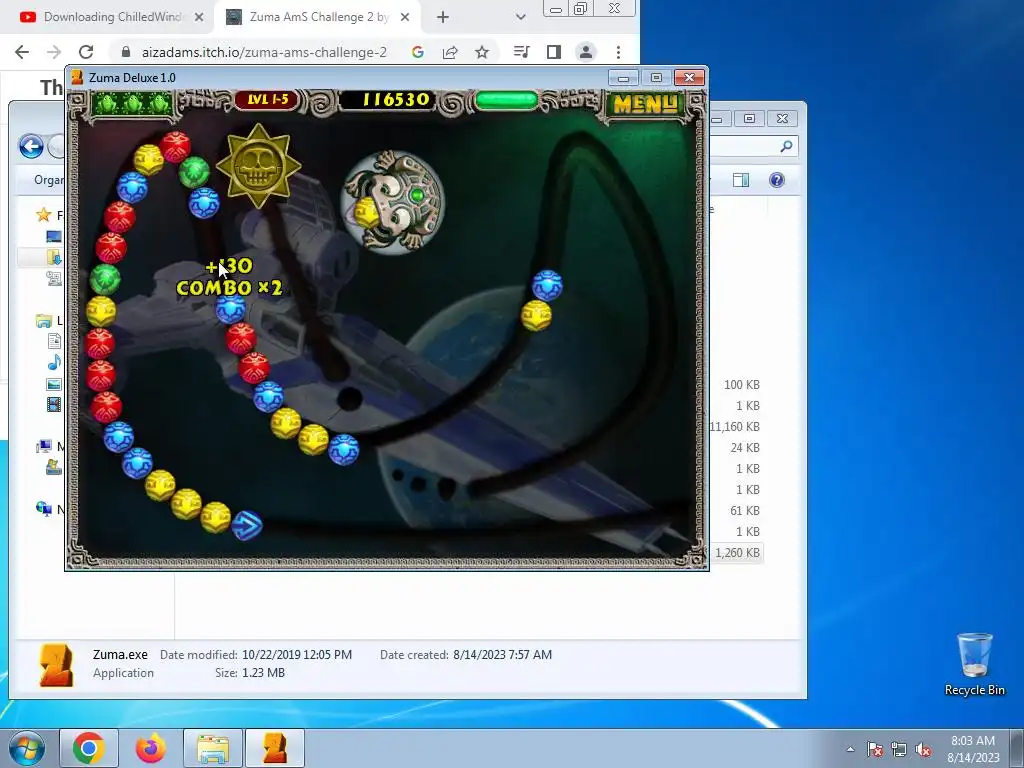Go forward in Chrome browser
This screenshot has width=1024, height=768.
(54, 52)
